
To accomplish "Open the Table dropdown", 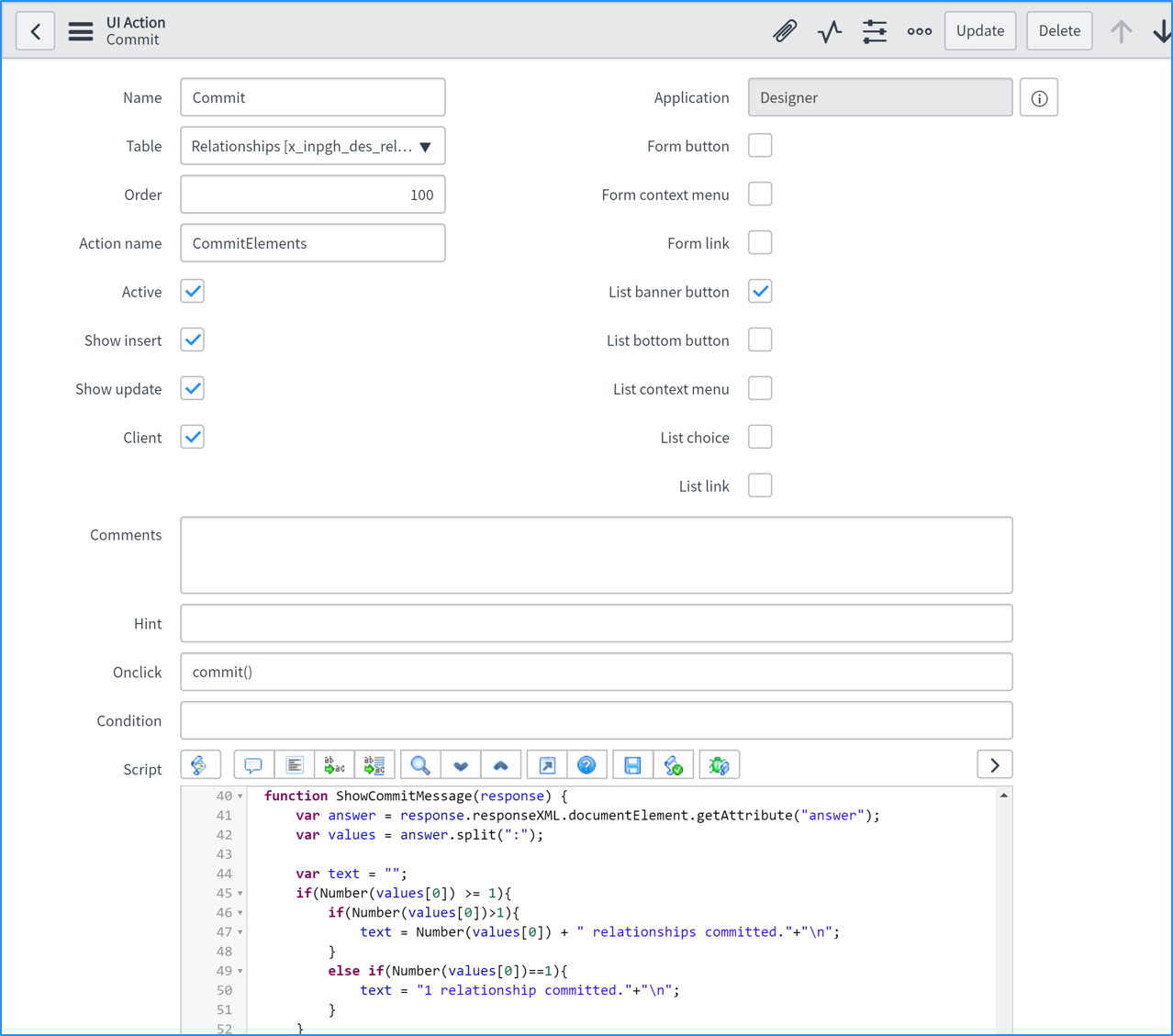I will (x=312, y=147).
